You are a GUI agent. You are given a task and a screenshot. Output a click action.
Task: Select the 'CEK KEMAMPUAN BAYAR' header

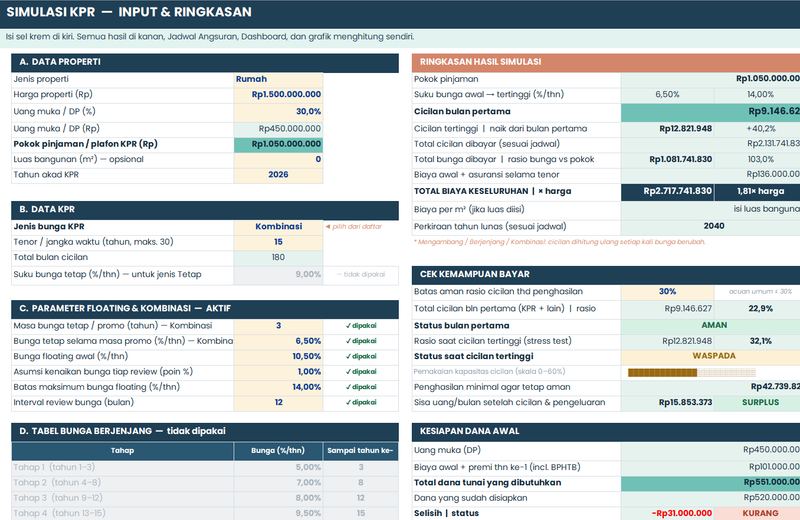pyautogui.click(x=606, y=275)
